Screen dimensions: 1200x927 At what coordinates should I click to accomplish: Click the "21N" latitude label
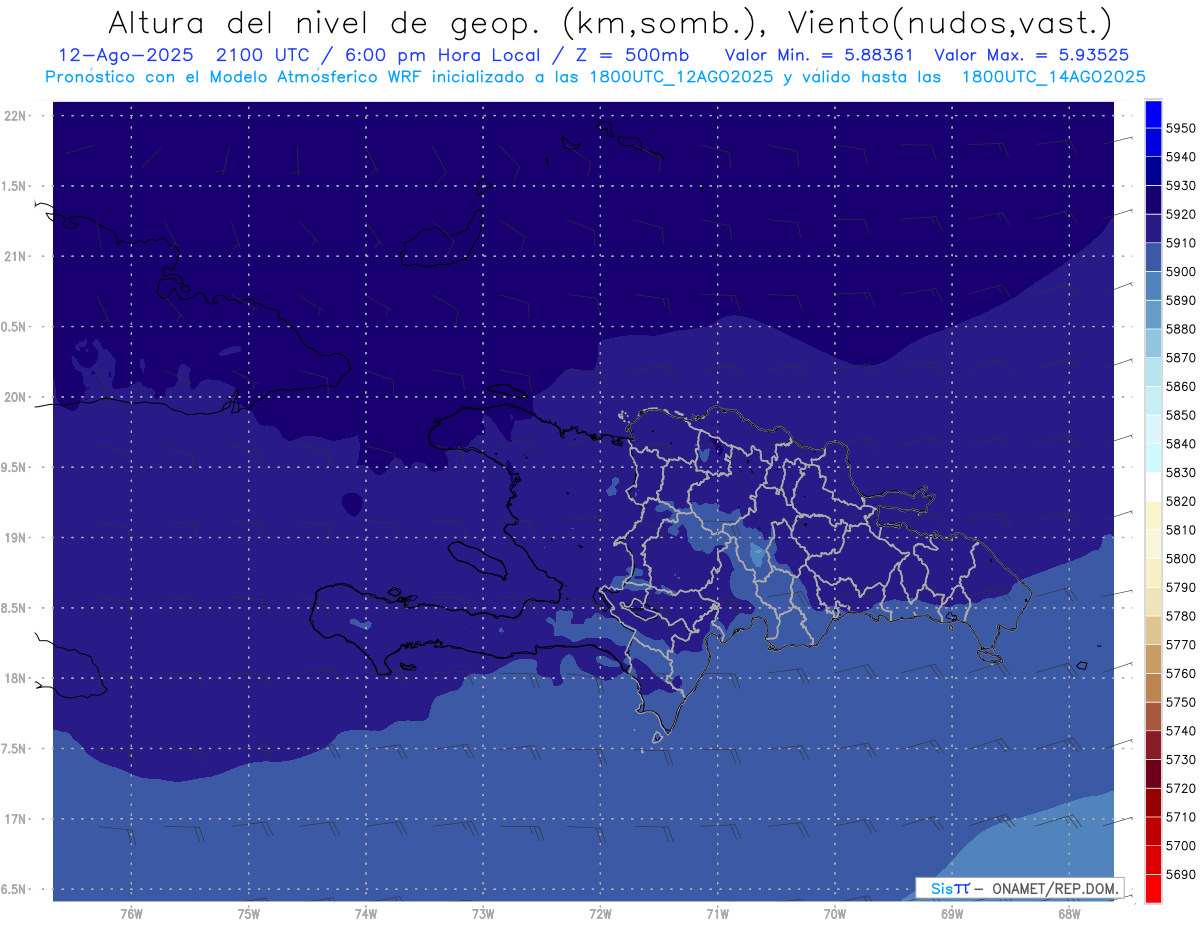click(14, 256)
